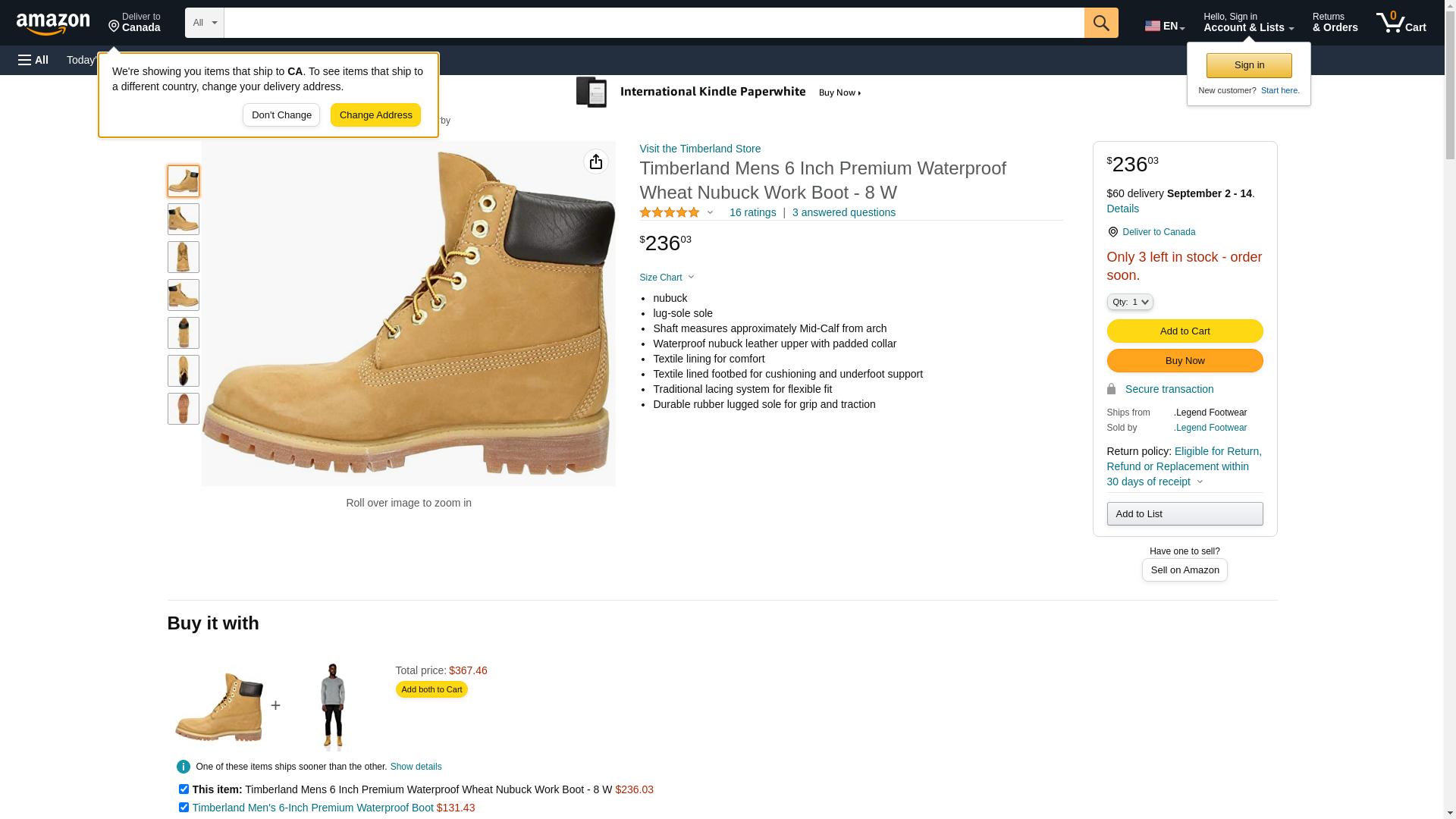Click the Add to Cart button
The image size is (1456, 819).
point(1185,331)
